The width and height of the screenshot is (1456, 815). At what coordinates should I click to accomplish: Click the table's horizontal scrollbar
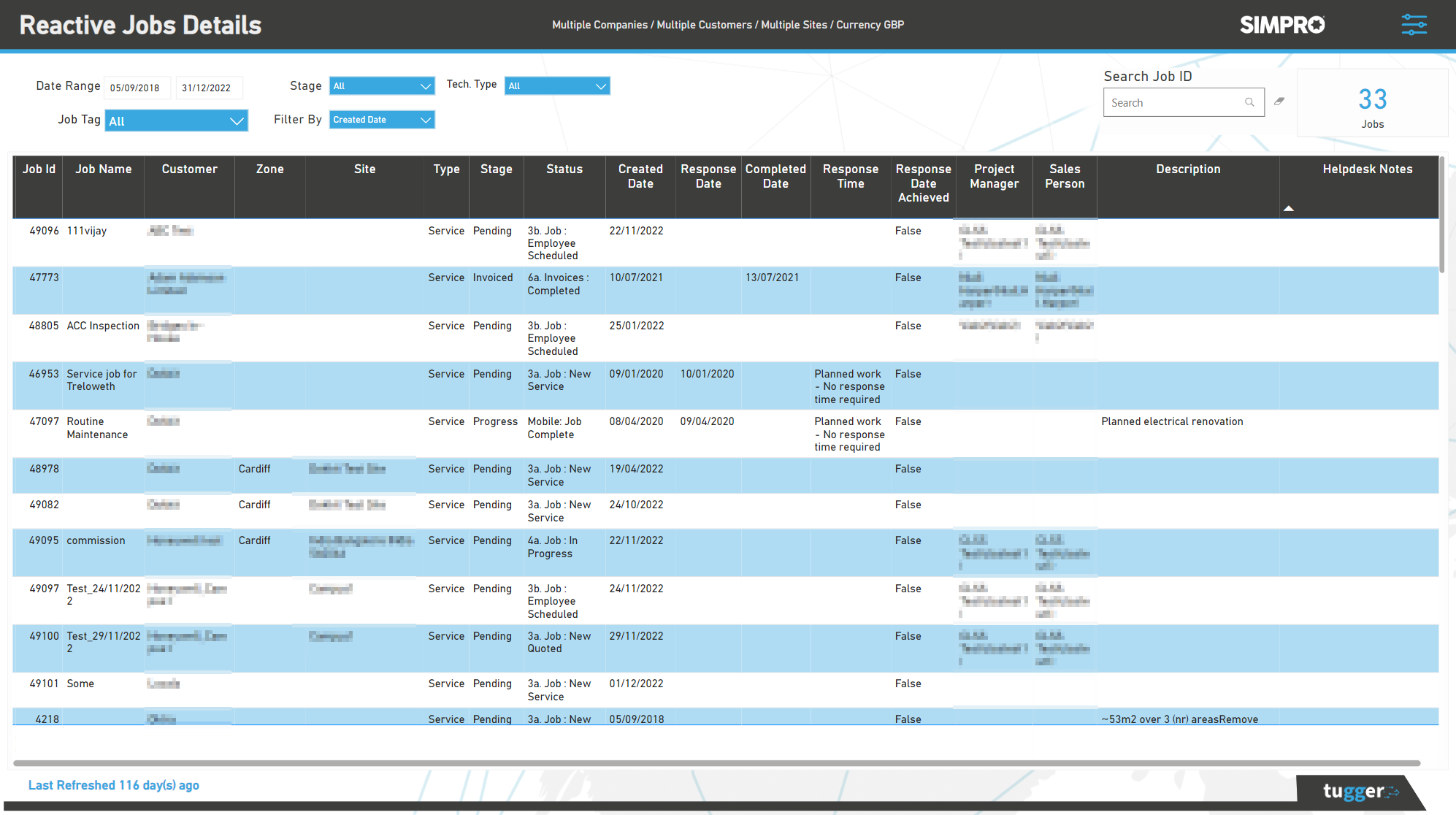[716, 763]
